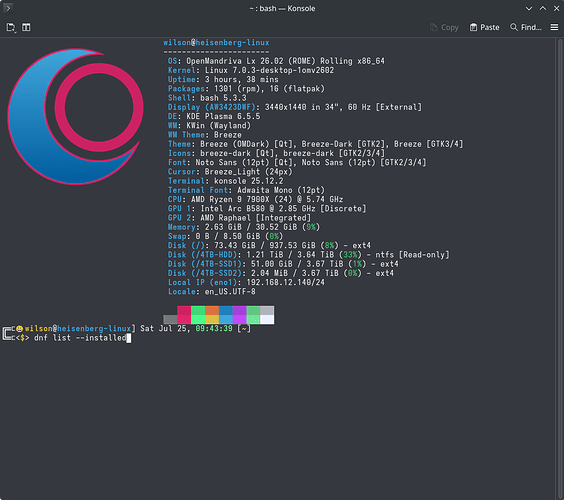564x500 pixels.
Task: Click the 'GPU 1: Intel Arc B580' line
Action: (267, 209)
